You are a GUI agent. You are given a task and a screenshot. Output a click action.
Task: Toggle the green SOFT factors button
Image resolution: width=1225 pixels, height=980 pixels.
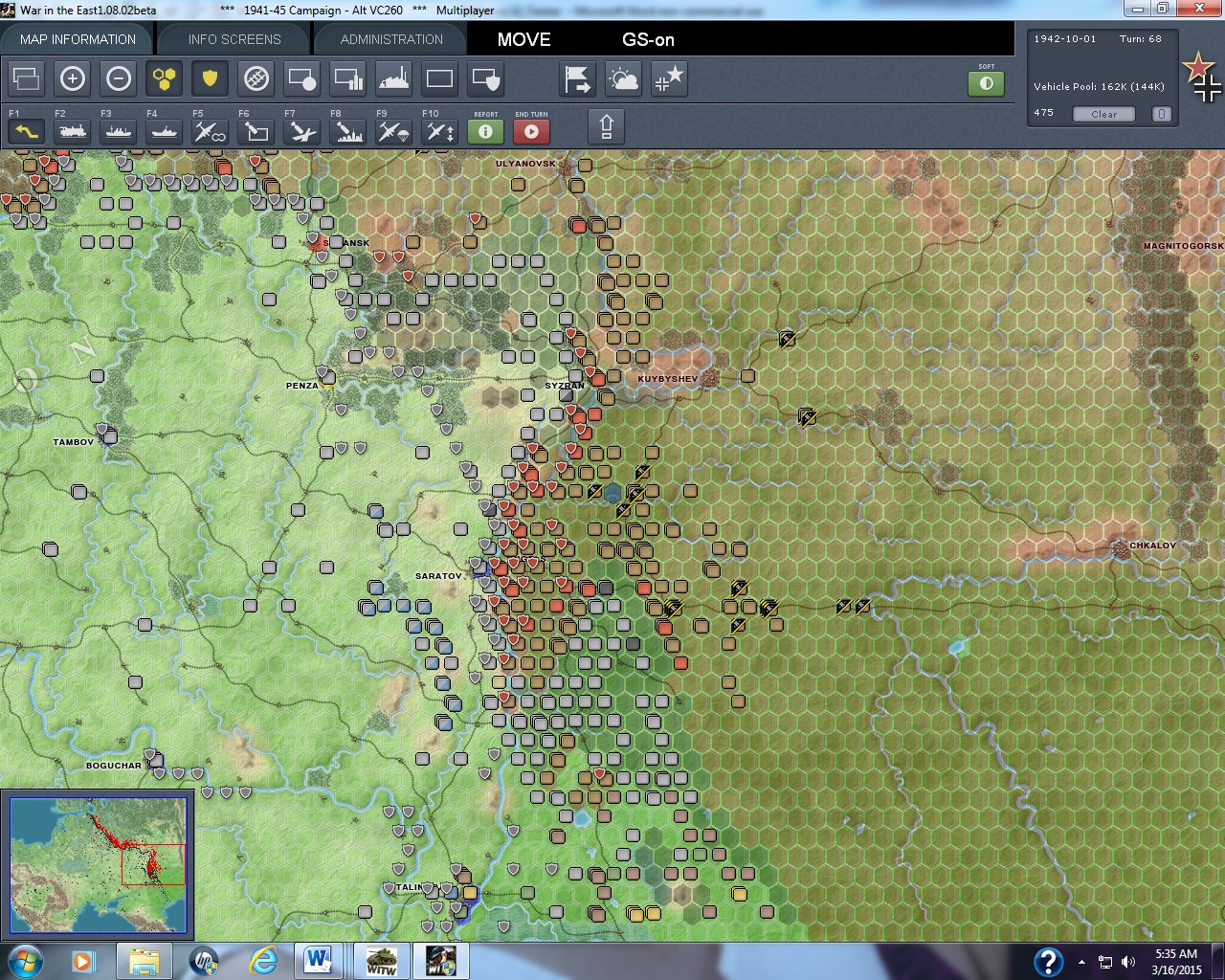pyautogui.click(x=987, y=83)
